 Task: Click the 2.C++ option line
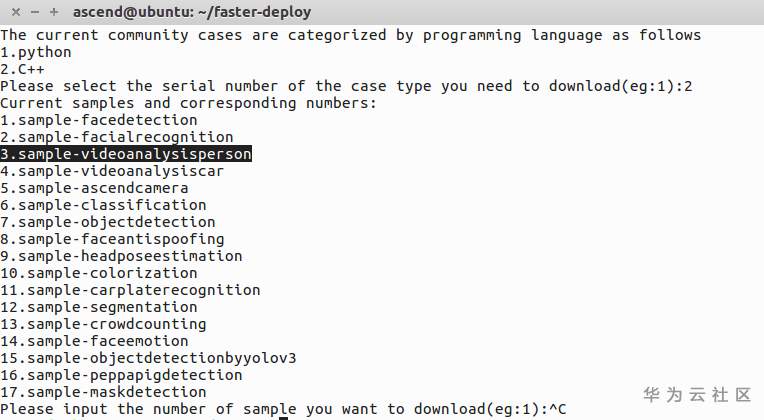tap(23, 69)
